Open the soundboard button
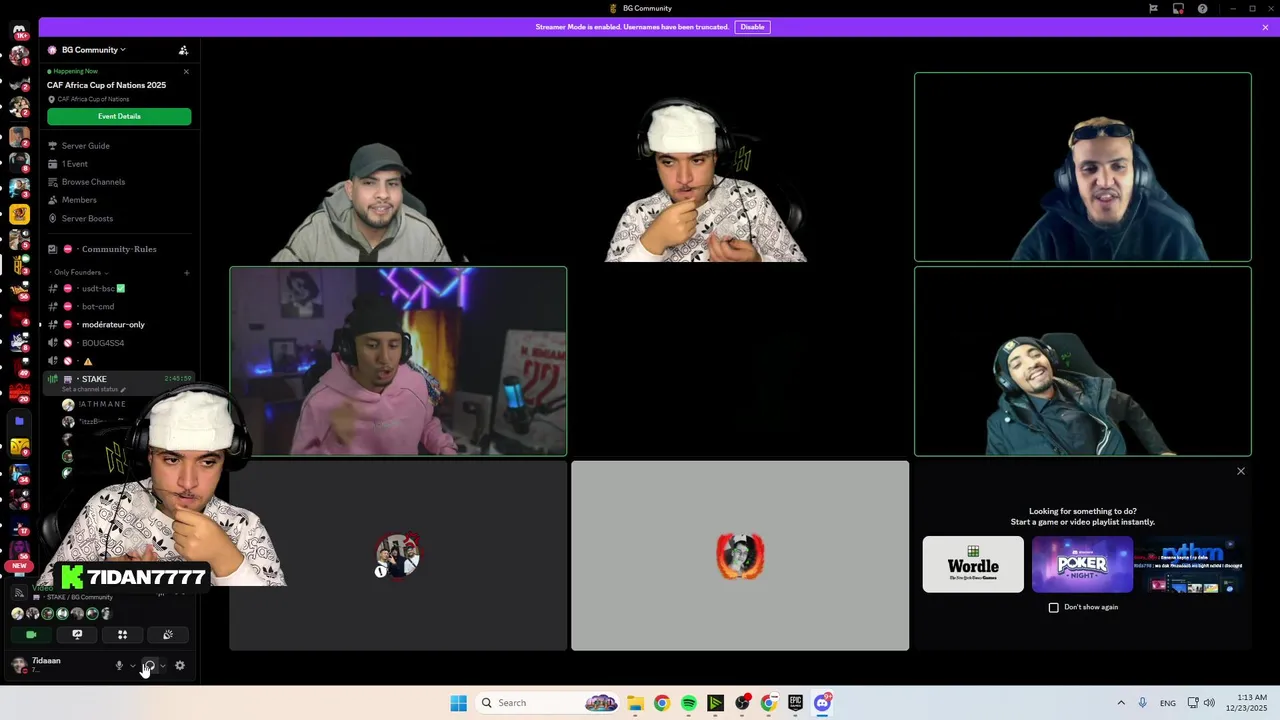Image resolution: width=1280 pixels, height=720 pixels. click(168, 635)
